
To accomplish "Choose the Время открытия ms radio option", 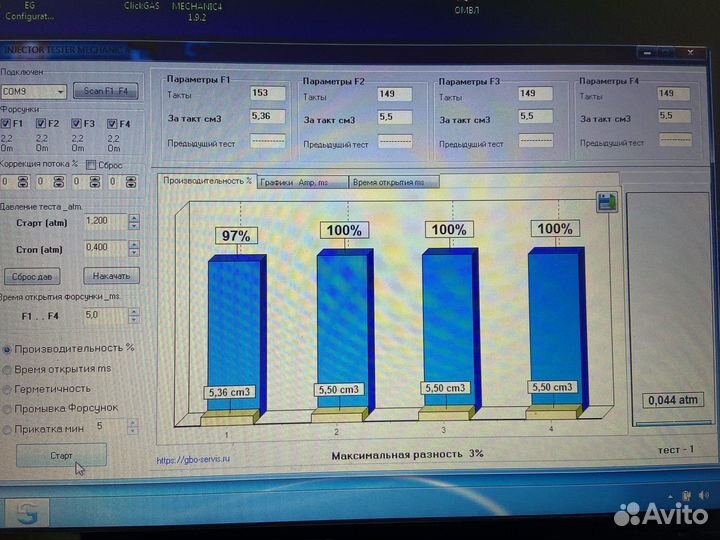I will [x=8, y=369].
